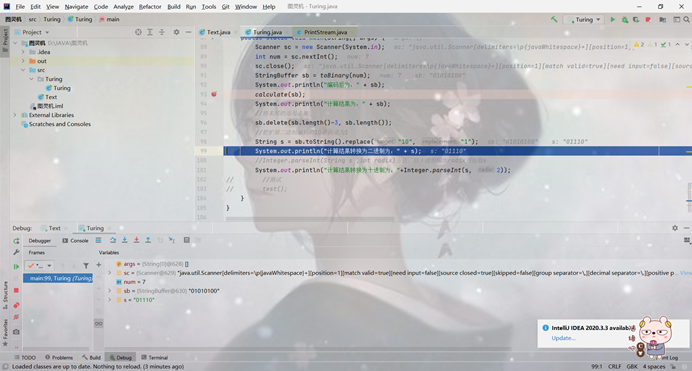692x371 pixels.
Task: Switch to Console tab in debugger
Action: (75, 241)
